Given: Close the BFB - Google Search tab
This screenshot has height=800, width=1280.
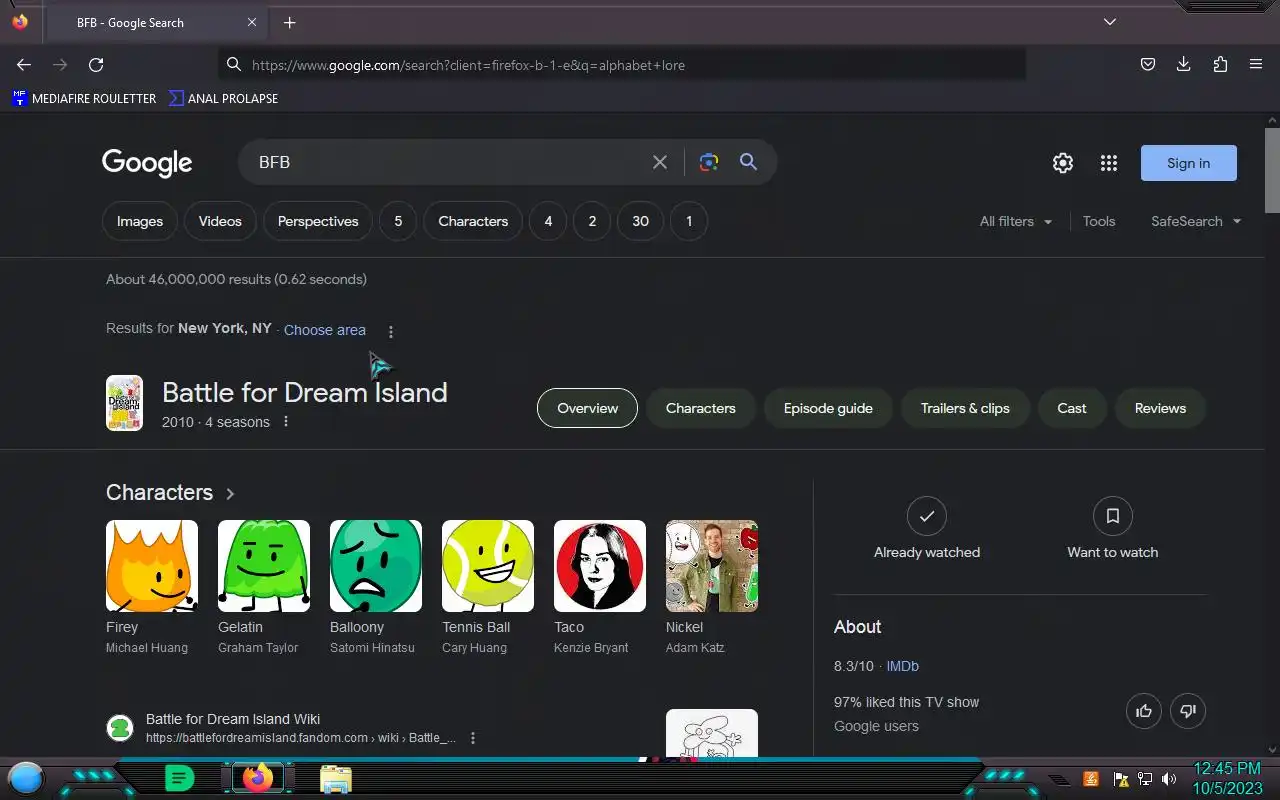Looking at the screenshot, I should tap(252, 22).
